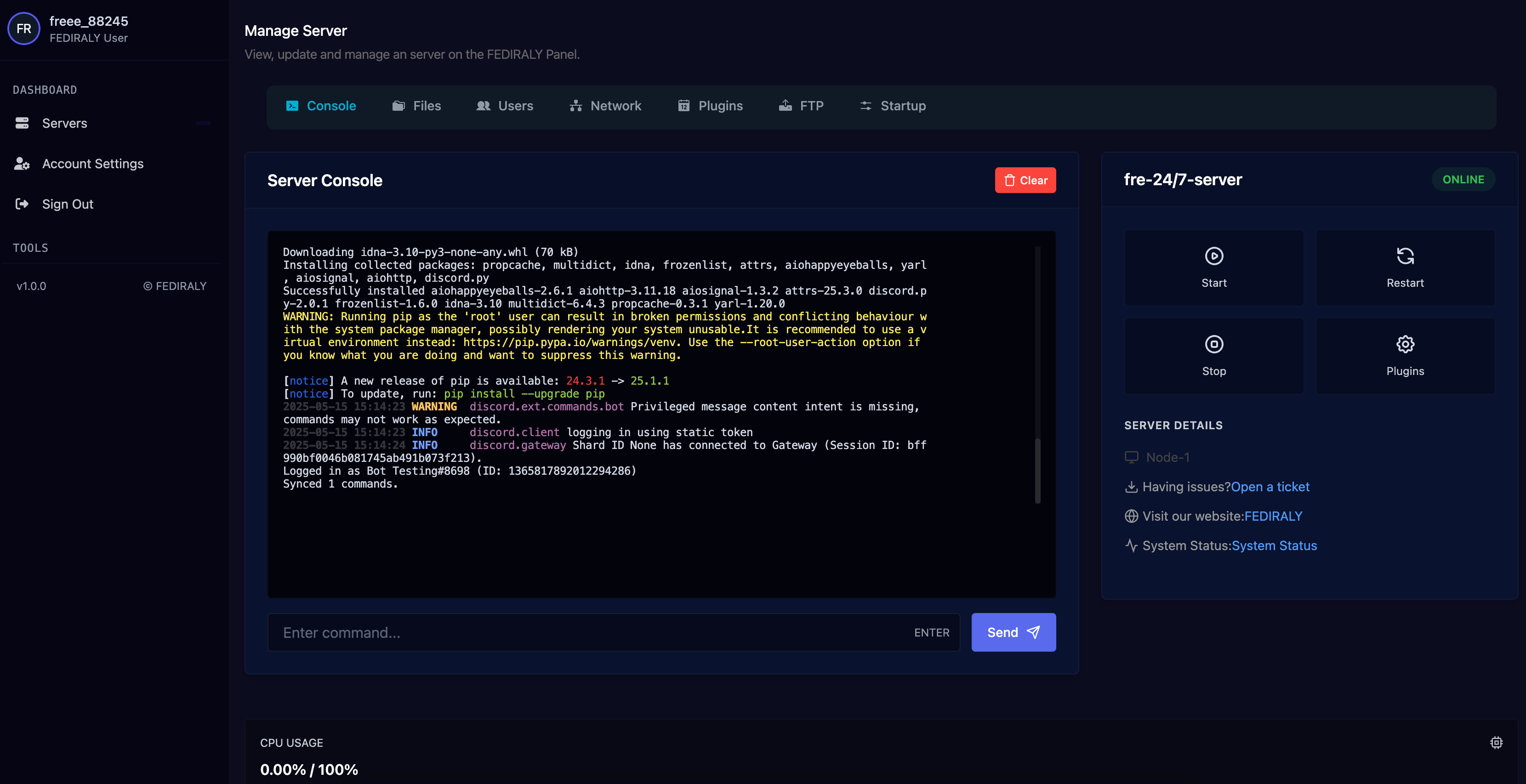
Task: Open the Users tab
Action: (x=505, y=106)
